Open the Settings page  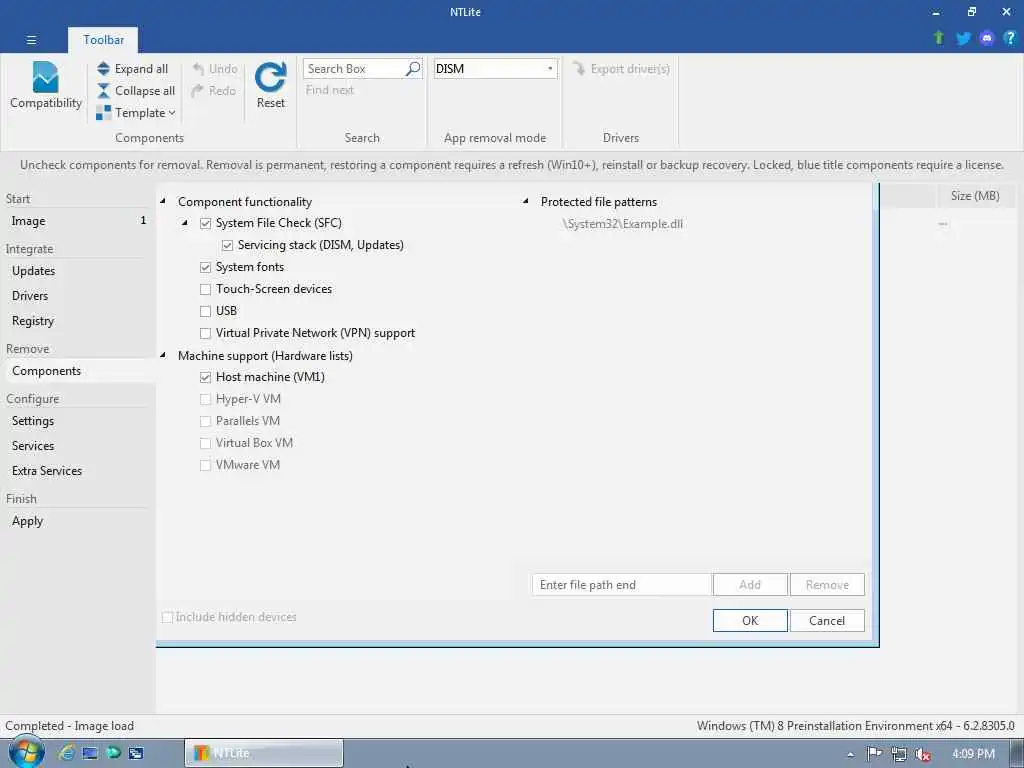coord(33,421)
